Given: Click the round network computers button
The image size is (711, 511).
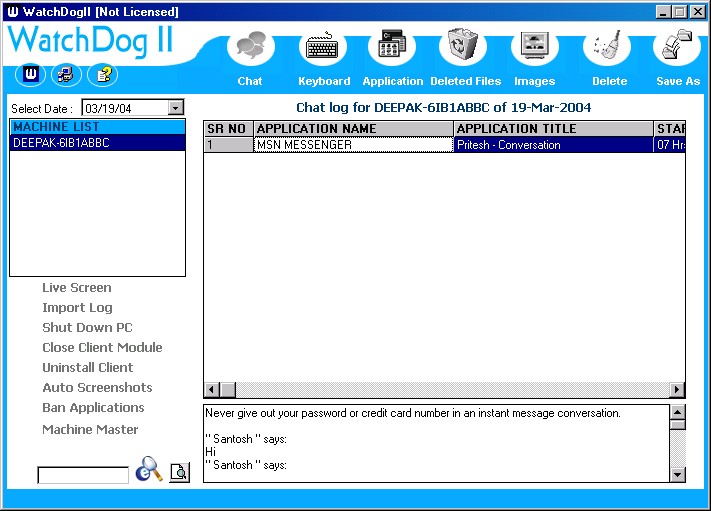Looking at the screenshot, I should [x=66, y=74].
